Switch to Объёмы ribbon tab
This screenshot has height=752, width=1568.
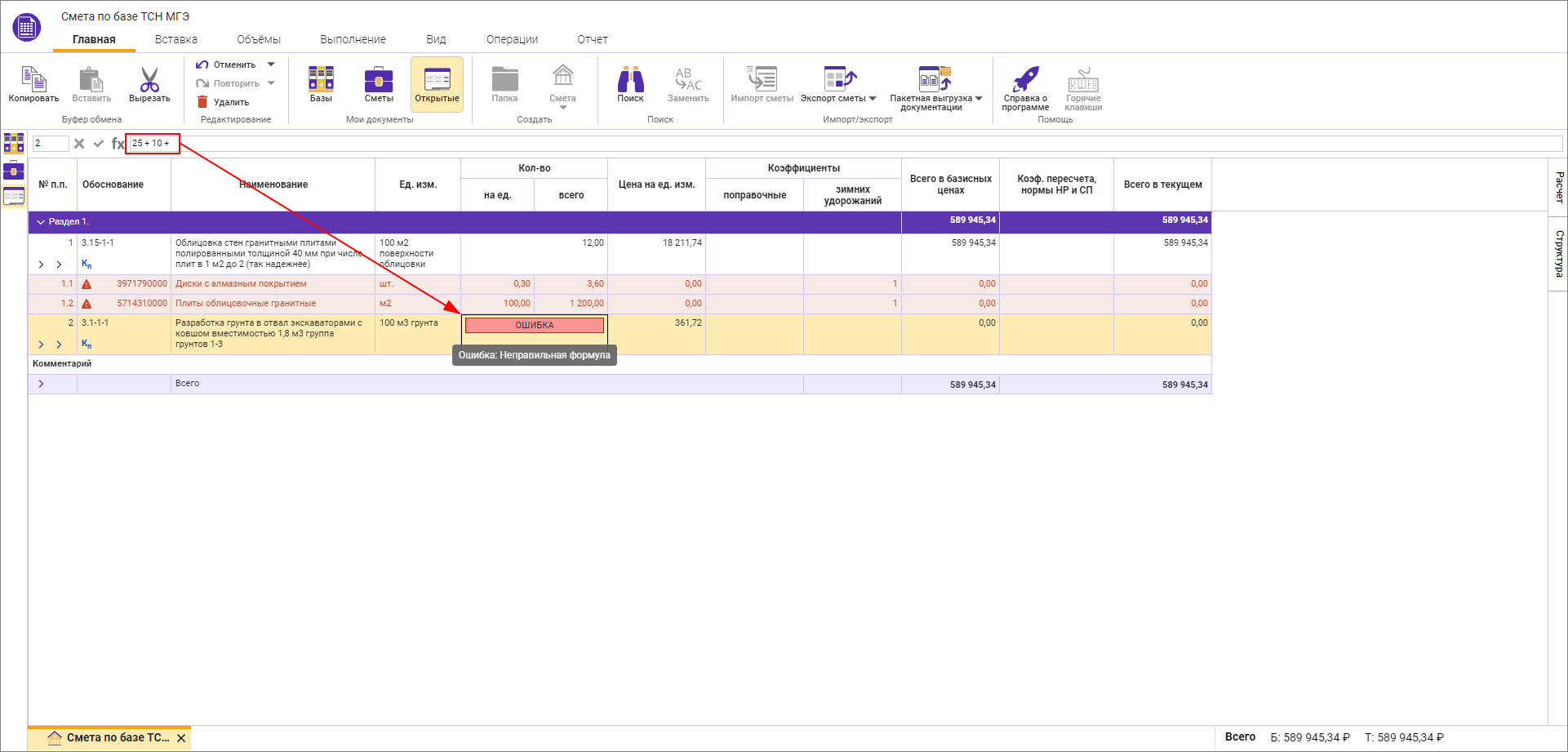(259, 39)
